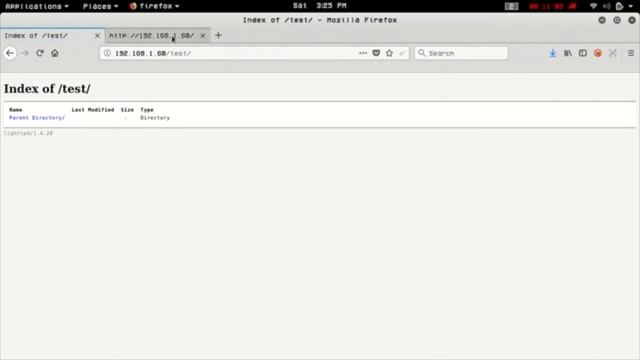Click the greyed extension icon beside hamburger menu
This screenshot has height=360, width=640.
[613, 53]
